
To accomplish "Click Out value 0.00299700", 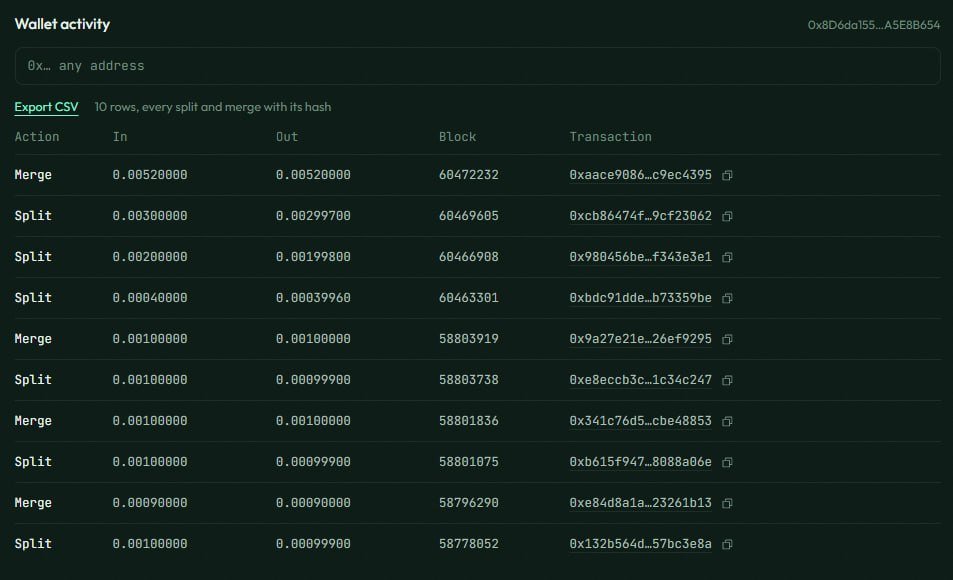I will point(313,216).
